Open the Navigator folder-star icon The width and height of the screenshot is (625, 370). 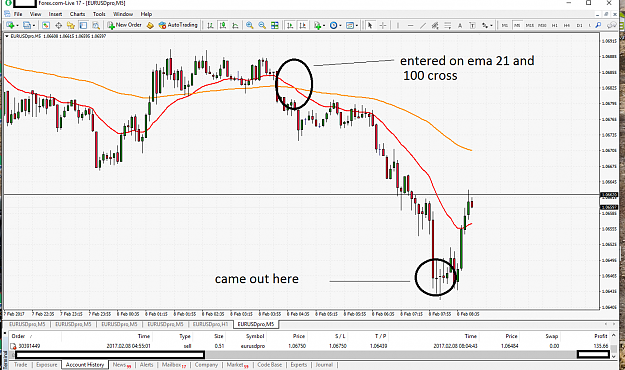[x=71, y=25]
